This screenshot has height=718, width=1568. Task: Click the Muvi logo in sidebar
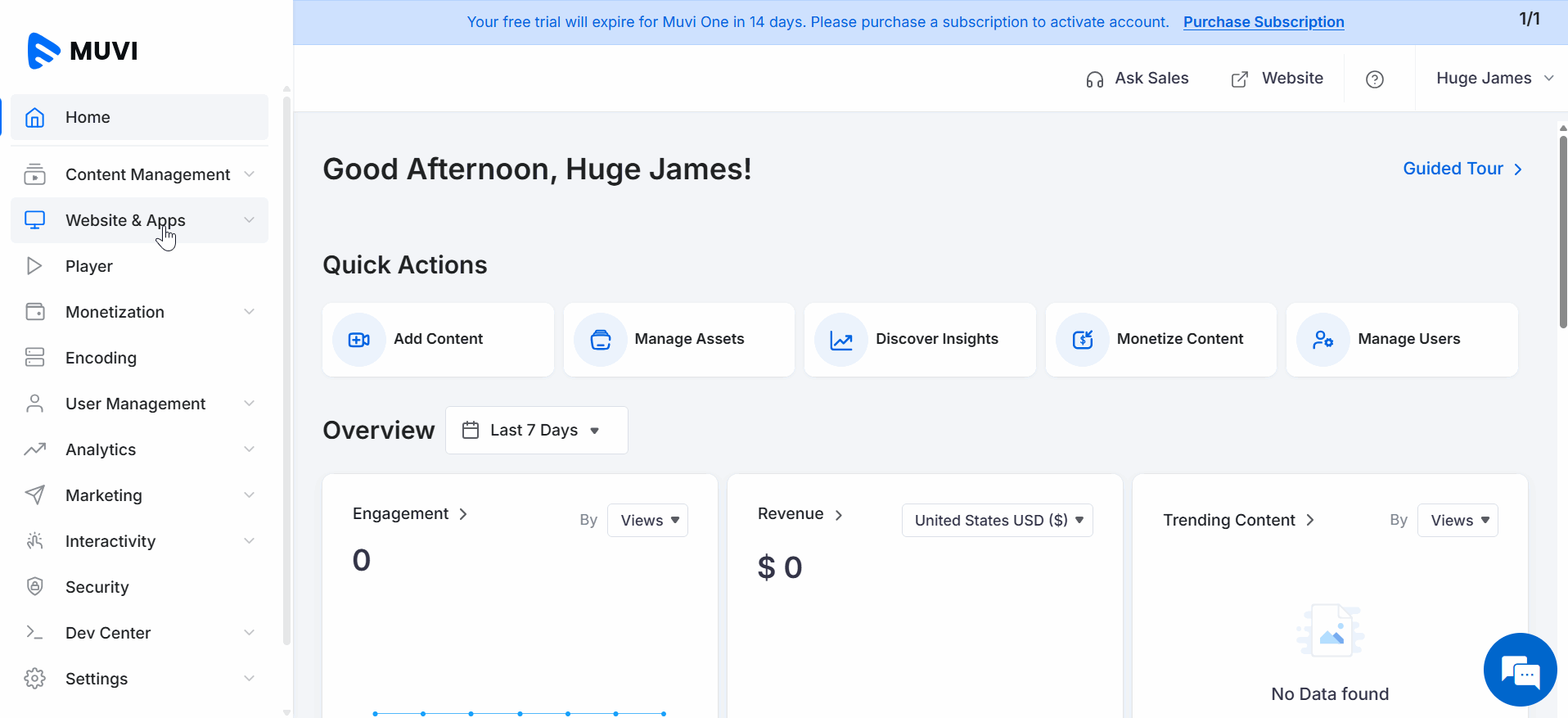pyautogui.click(x=82, y=51)
